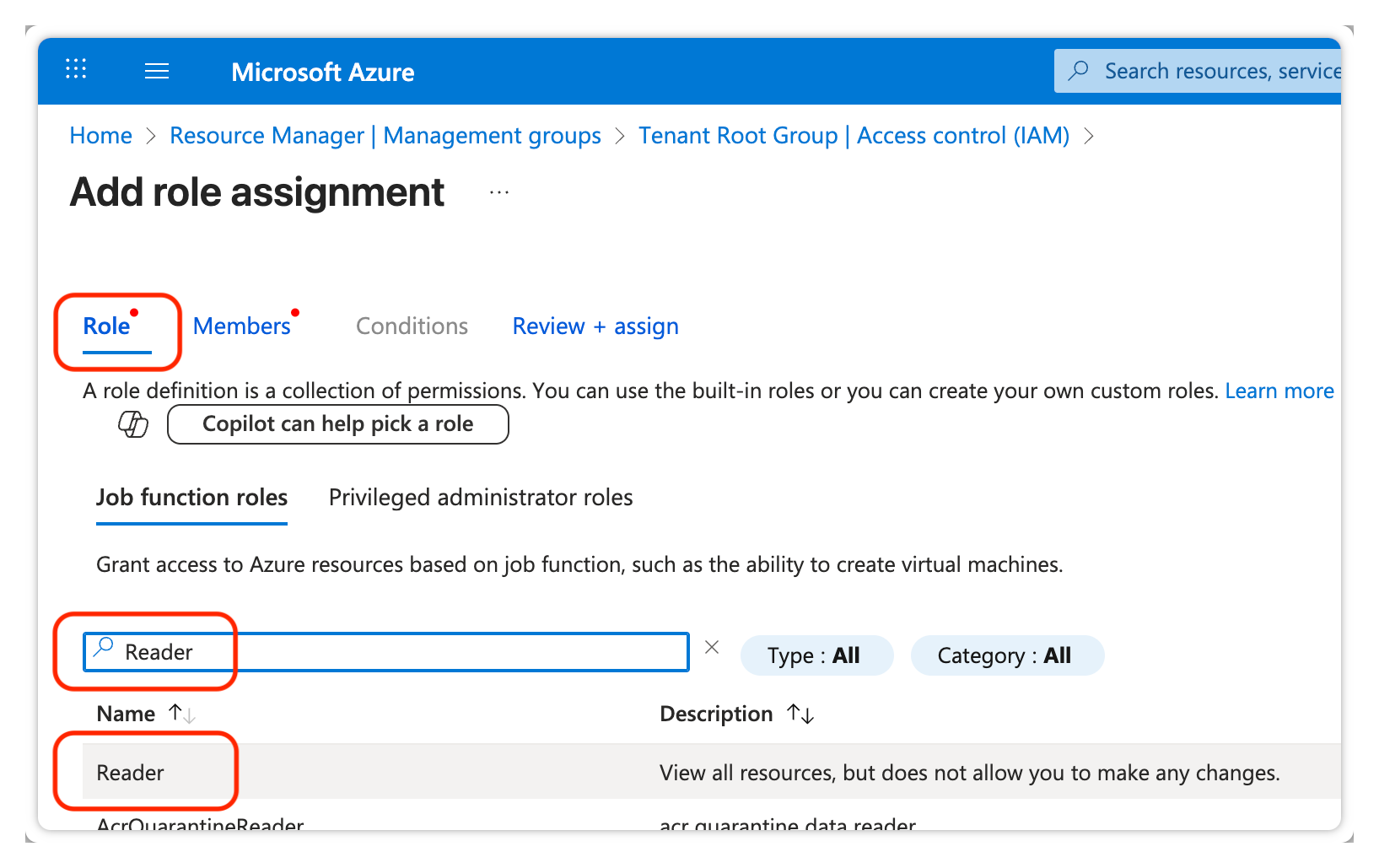Open the Azure app launcher grid icon
Viewport: 1379px width, 868px height.
click(76, 69)
